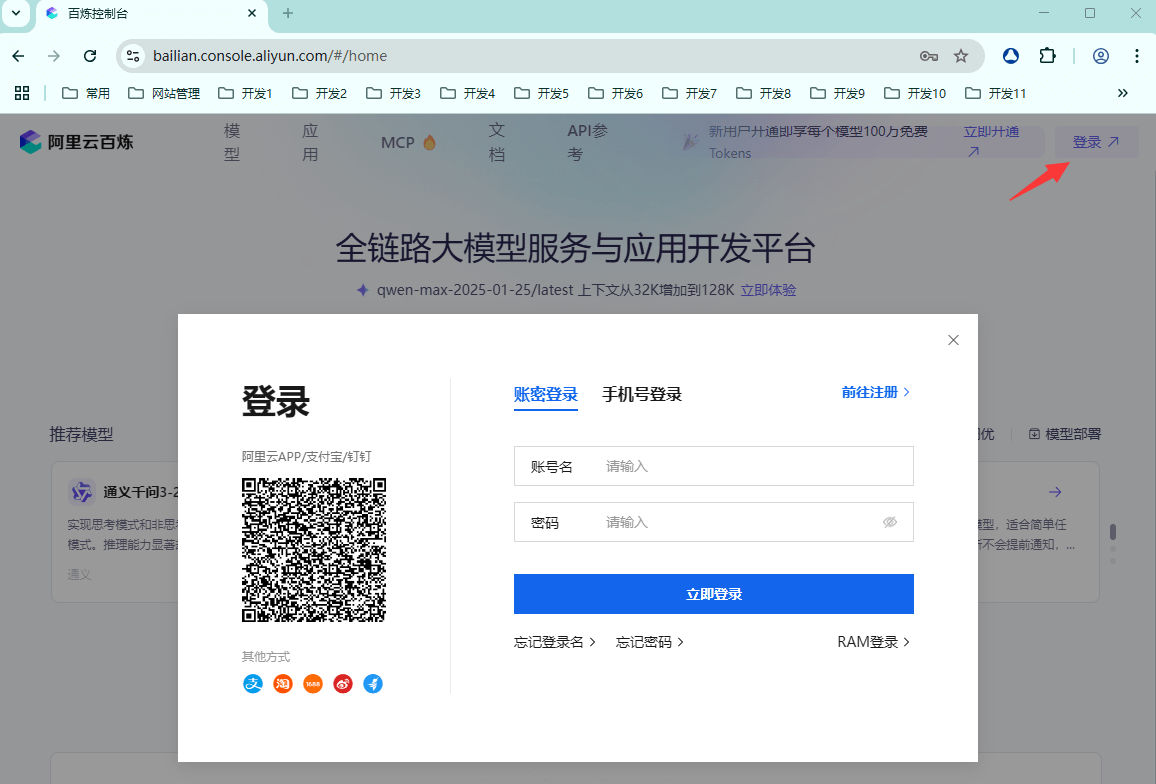Open the 忘记登录名 link
Image resolution: width=1156 pixels, height=784 pixels.
coord(554,642)
